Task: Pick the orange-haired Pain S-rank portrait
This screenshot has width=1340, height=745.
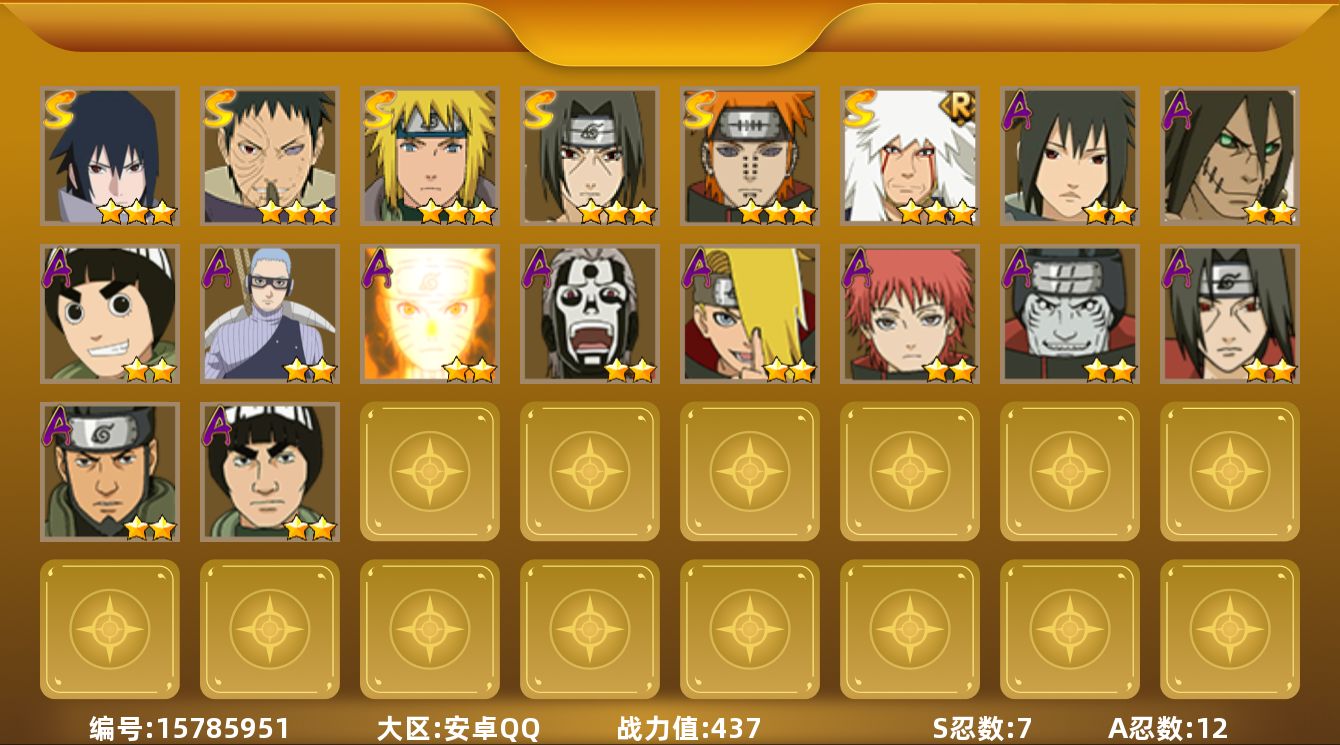Action: coord(750,156)
